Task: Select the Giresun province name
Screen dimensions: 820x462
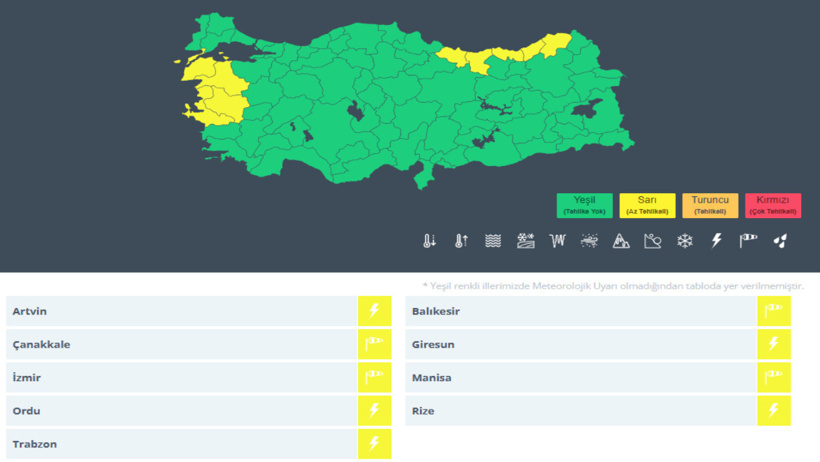Action: tap(433, 344)
